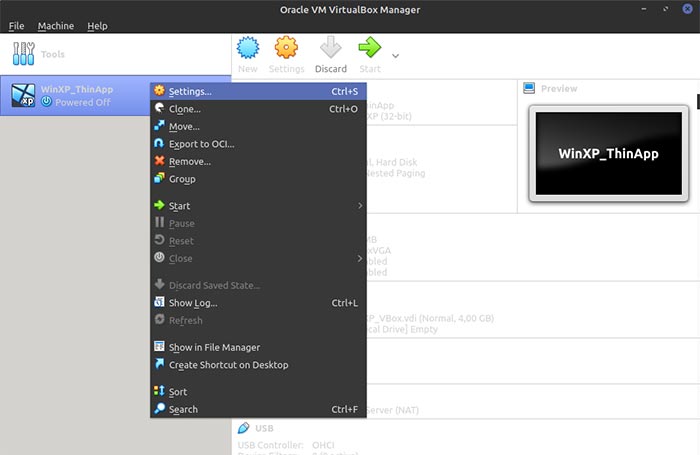
Task: Click the Pause menu entry
Action: coord(258,223)
